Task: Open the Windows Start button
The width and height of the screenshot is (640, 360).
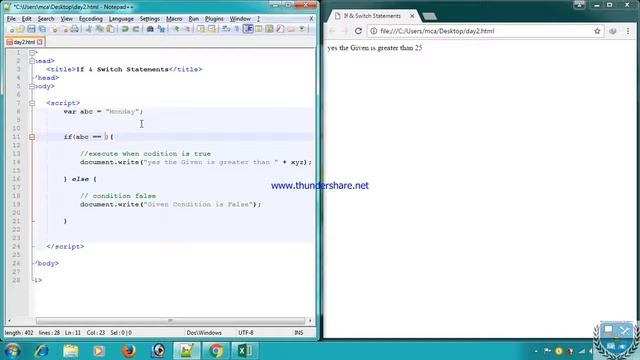Action: [x=12, y=351]
